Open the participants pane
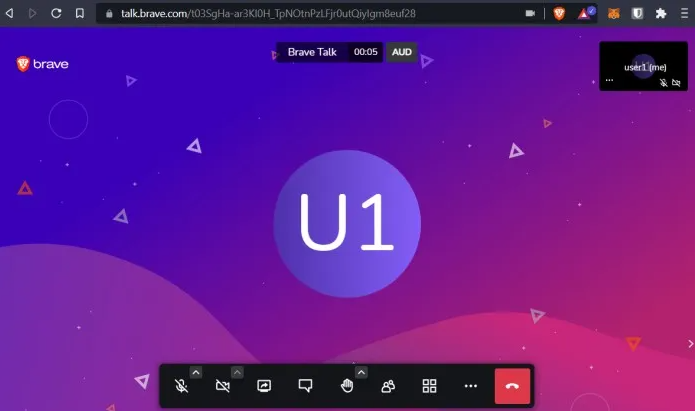 click(x=388, y=386)
